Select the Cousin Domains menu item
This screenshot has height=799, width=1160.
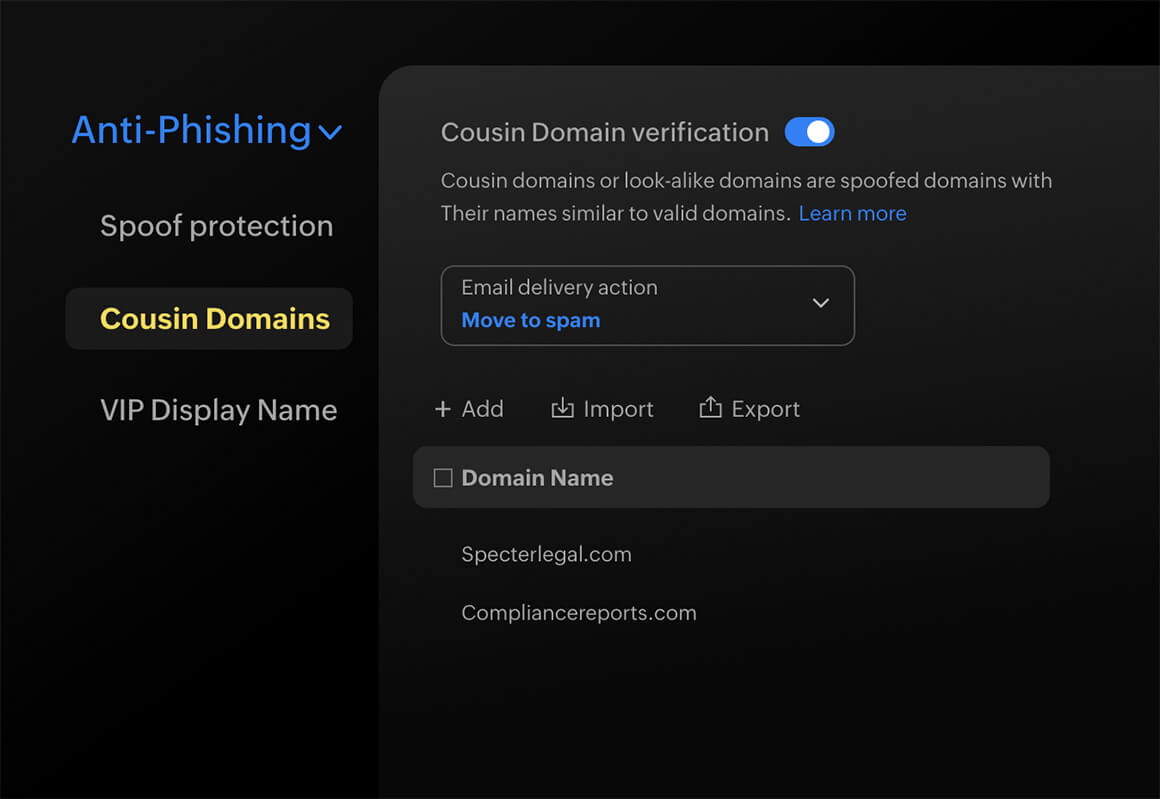[214, 319]
